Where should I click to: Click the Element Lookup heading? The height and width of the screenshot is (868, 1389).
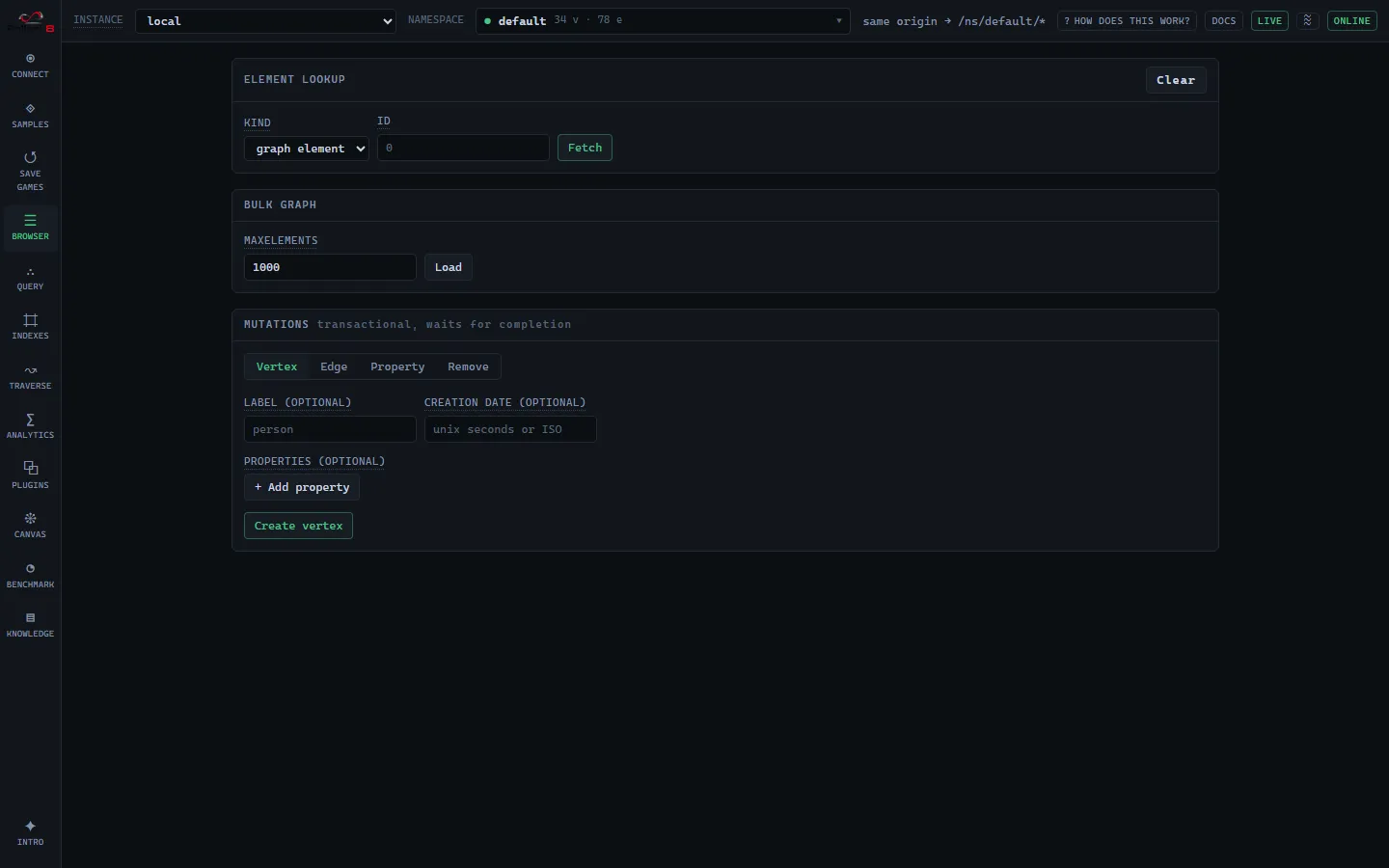(x=294, y=79)
